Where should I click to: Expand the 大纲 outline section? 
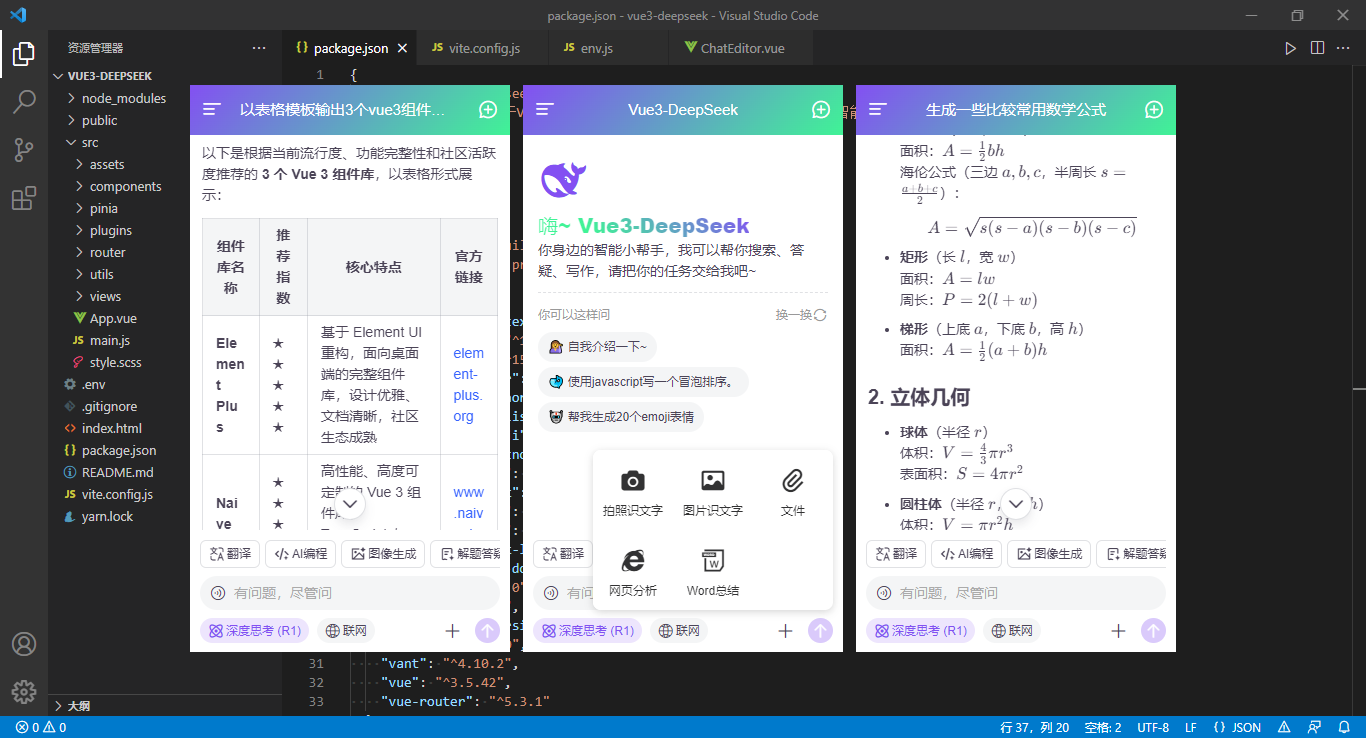79,706
